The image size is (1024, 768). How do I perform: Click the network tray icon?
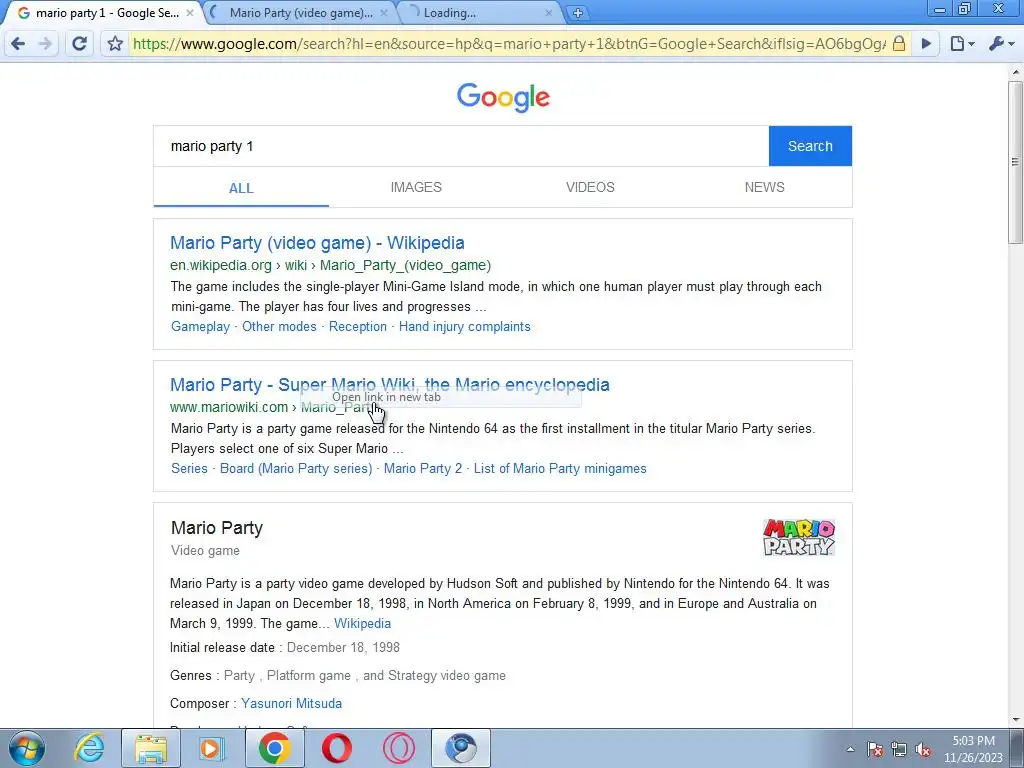coord(899,749)
